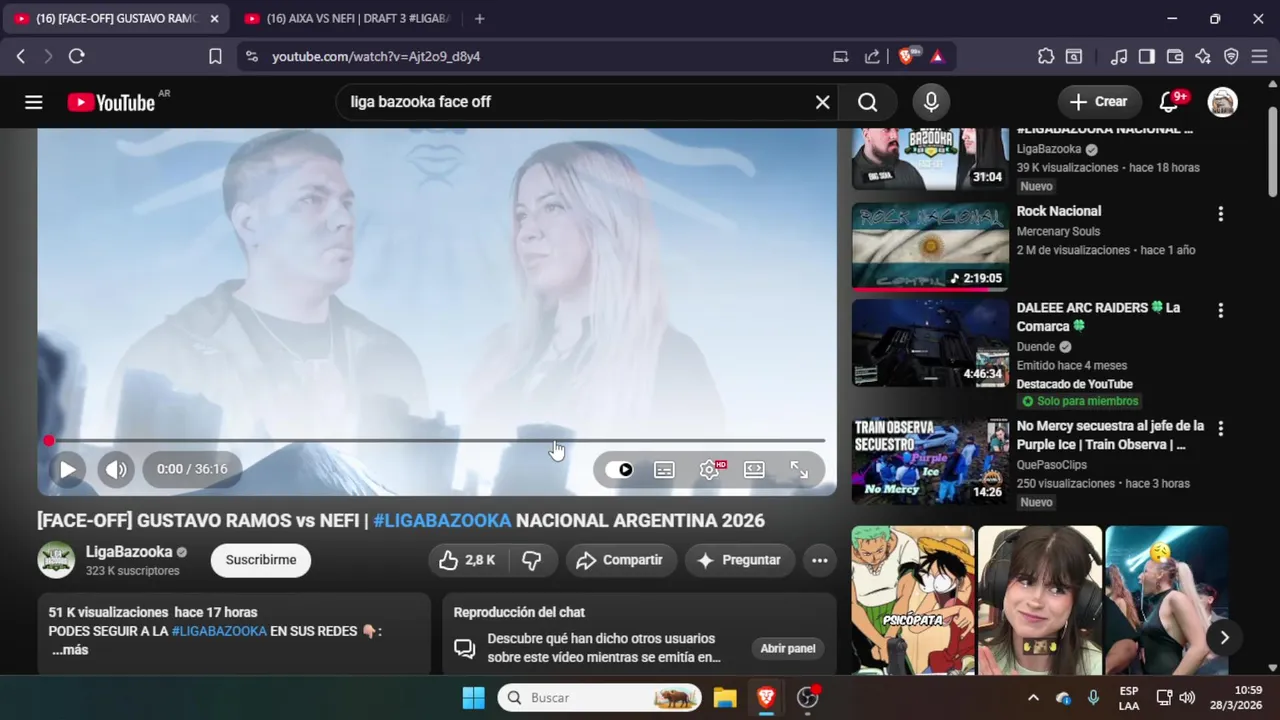
Task: Reload the page
Action: (76, 57)
